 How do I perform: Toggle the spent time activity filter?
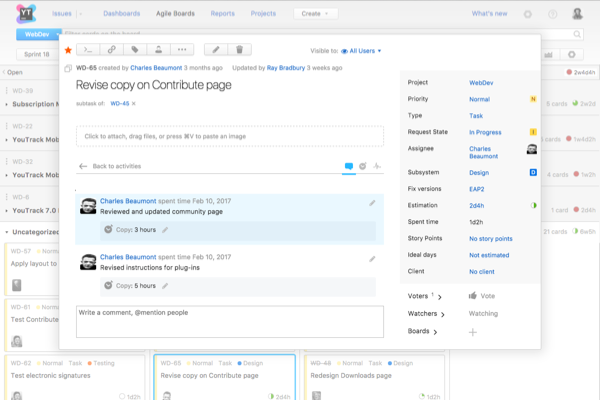tap(363, 166)
